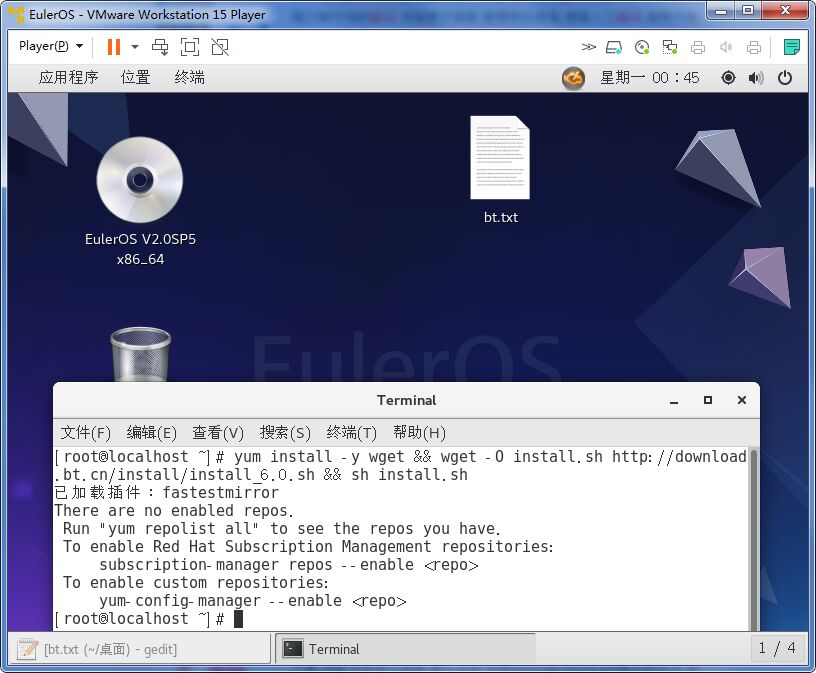Viewport: 816px width, 673px height.
Task: Close the Terminal window
Action: click(742, 400)
